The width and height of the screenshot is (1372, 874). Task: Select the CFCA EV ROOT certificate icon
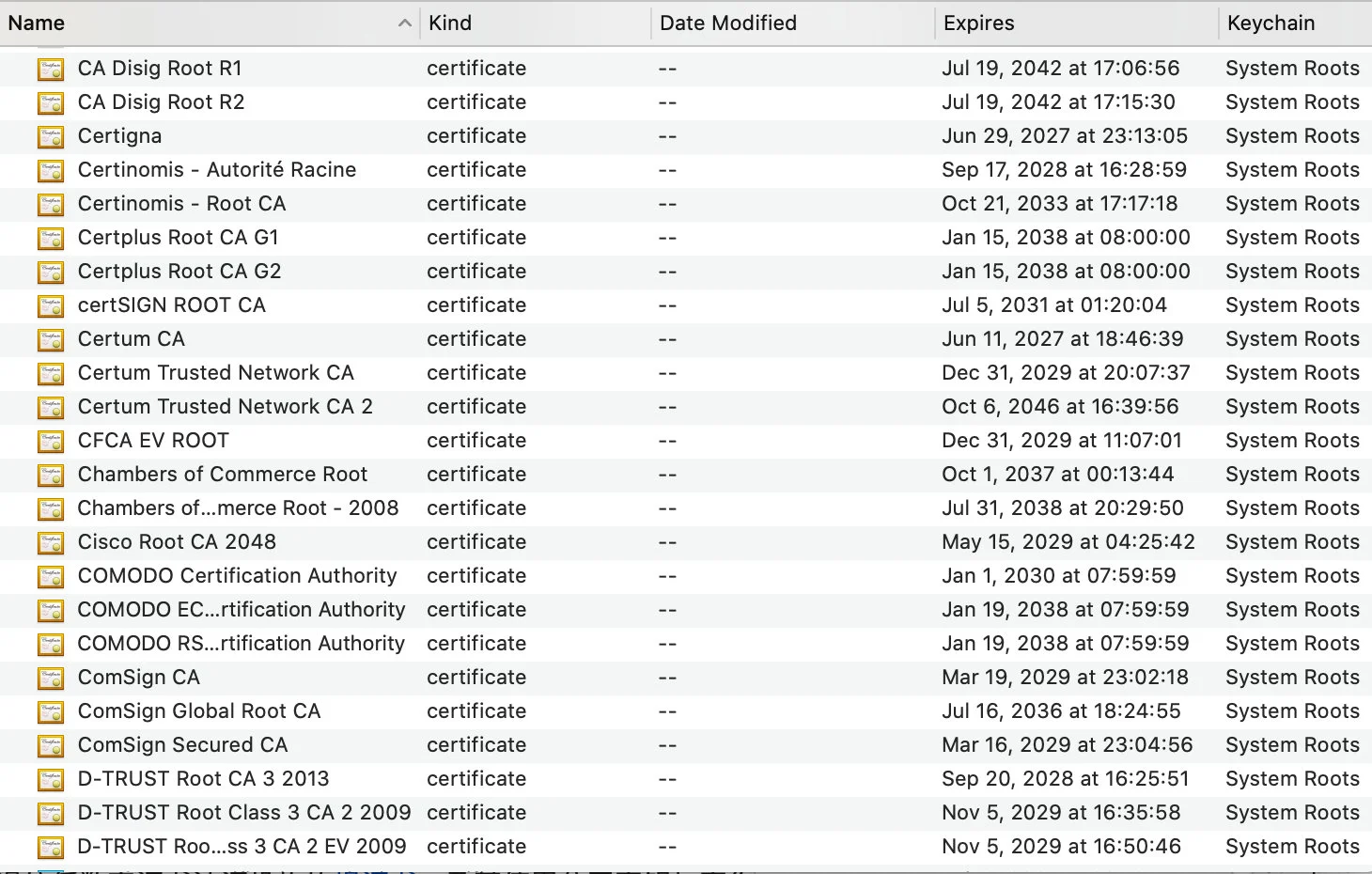[51, 441]
